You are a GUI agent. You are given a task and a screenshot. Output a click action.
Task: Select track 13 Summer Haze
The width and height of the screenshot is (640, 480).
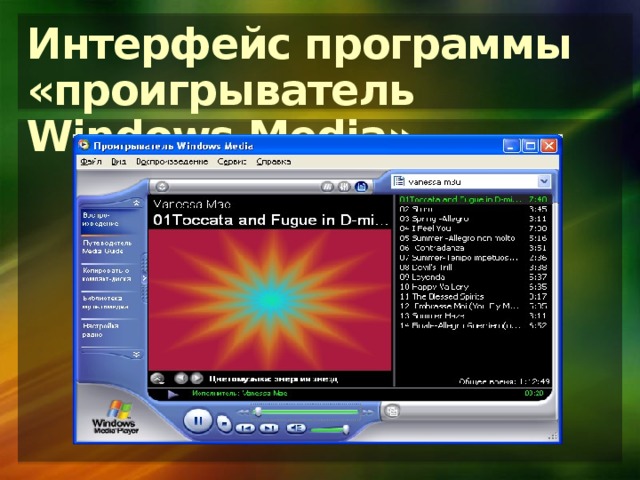coord(473,316)
